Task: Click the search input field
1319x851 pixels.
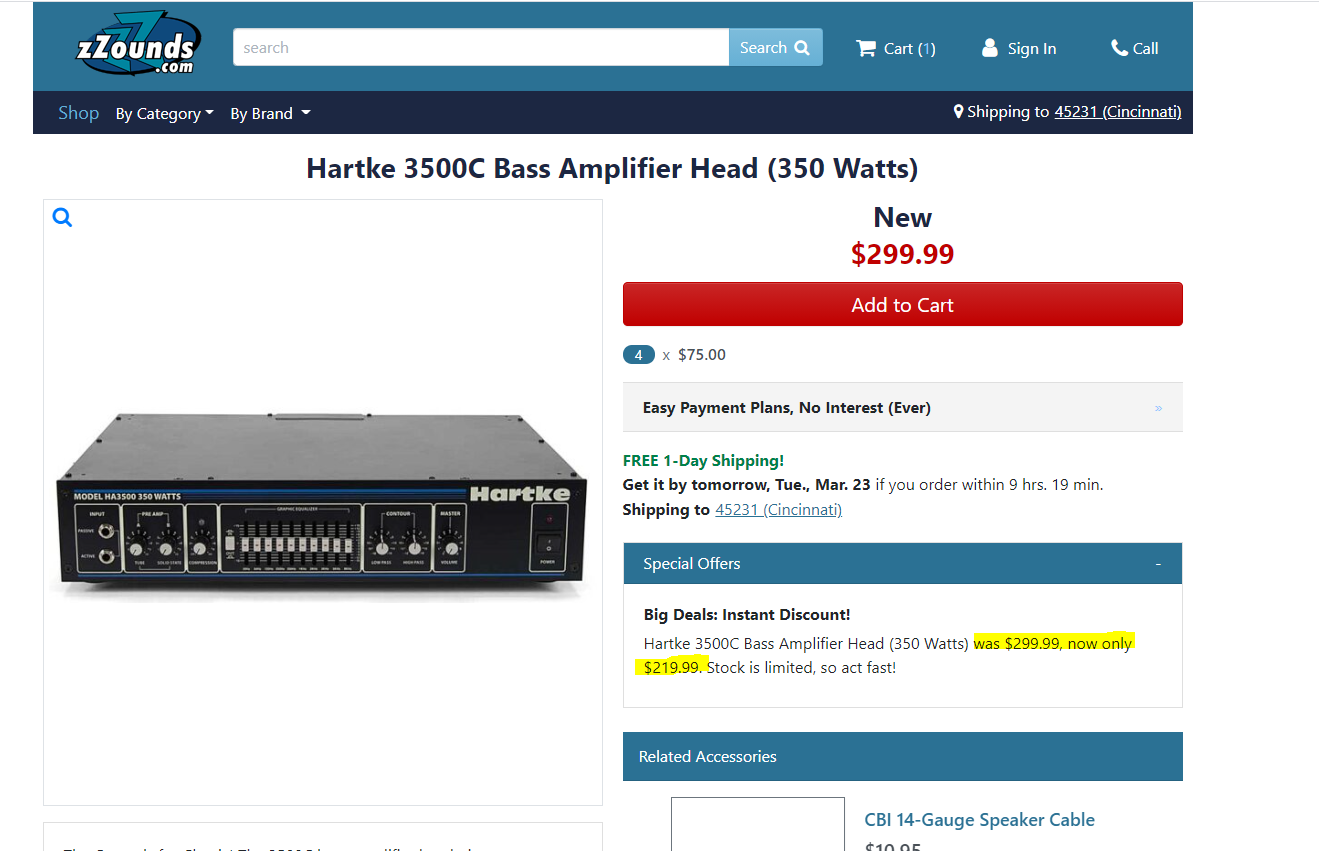Action: (x=481, y=47)
